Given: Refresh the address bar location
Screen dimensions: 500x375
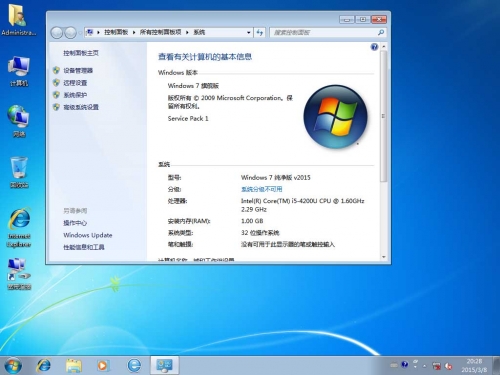Looking at the screenshot, I should pos(260,32).
